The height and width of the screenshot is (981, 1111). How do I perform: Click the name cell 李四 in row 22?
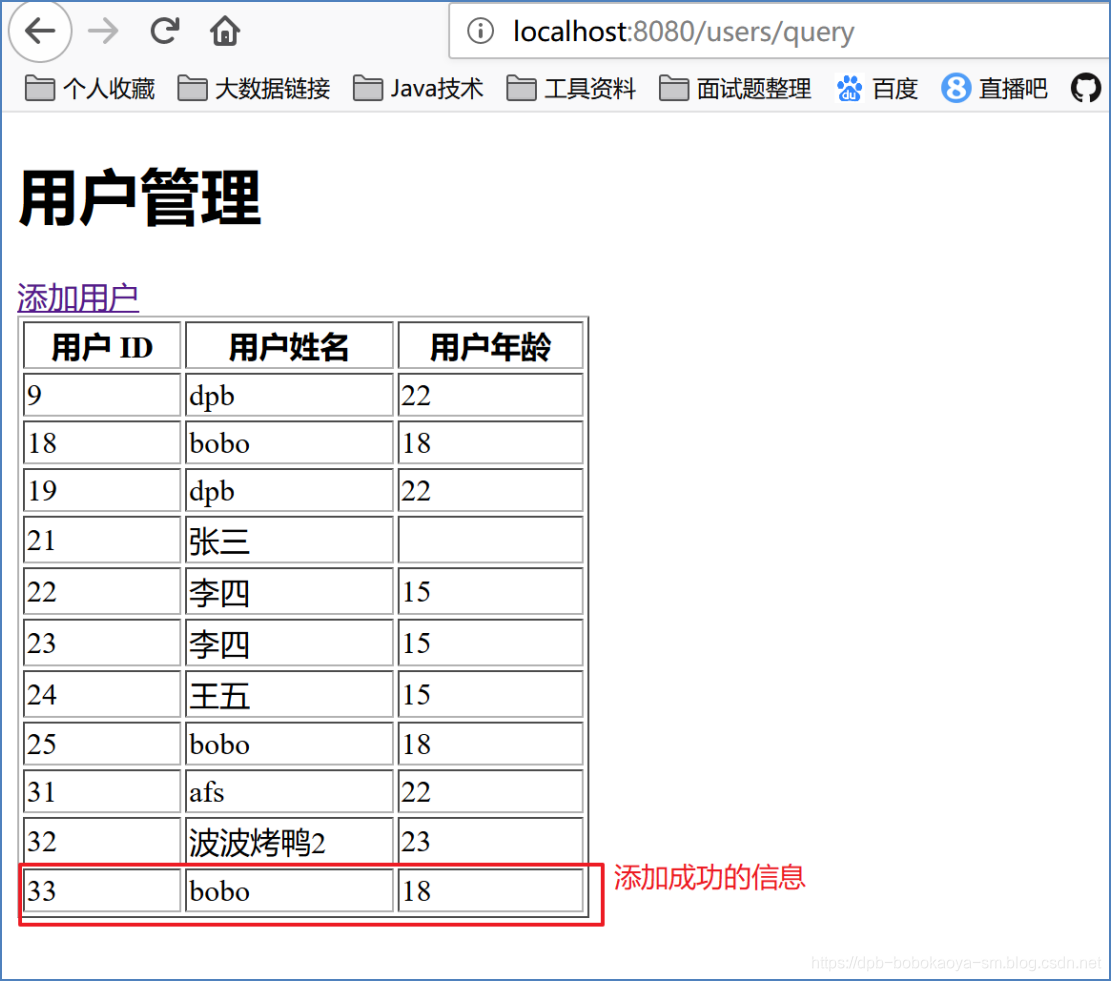click(289, 591)
